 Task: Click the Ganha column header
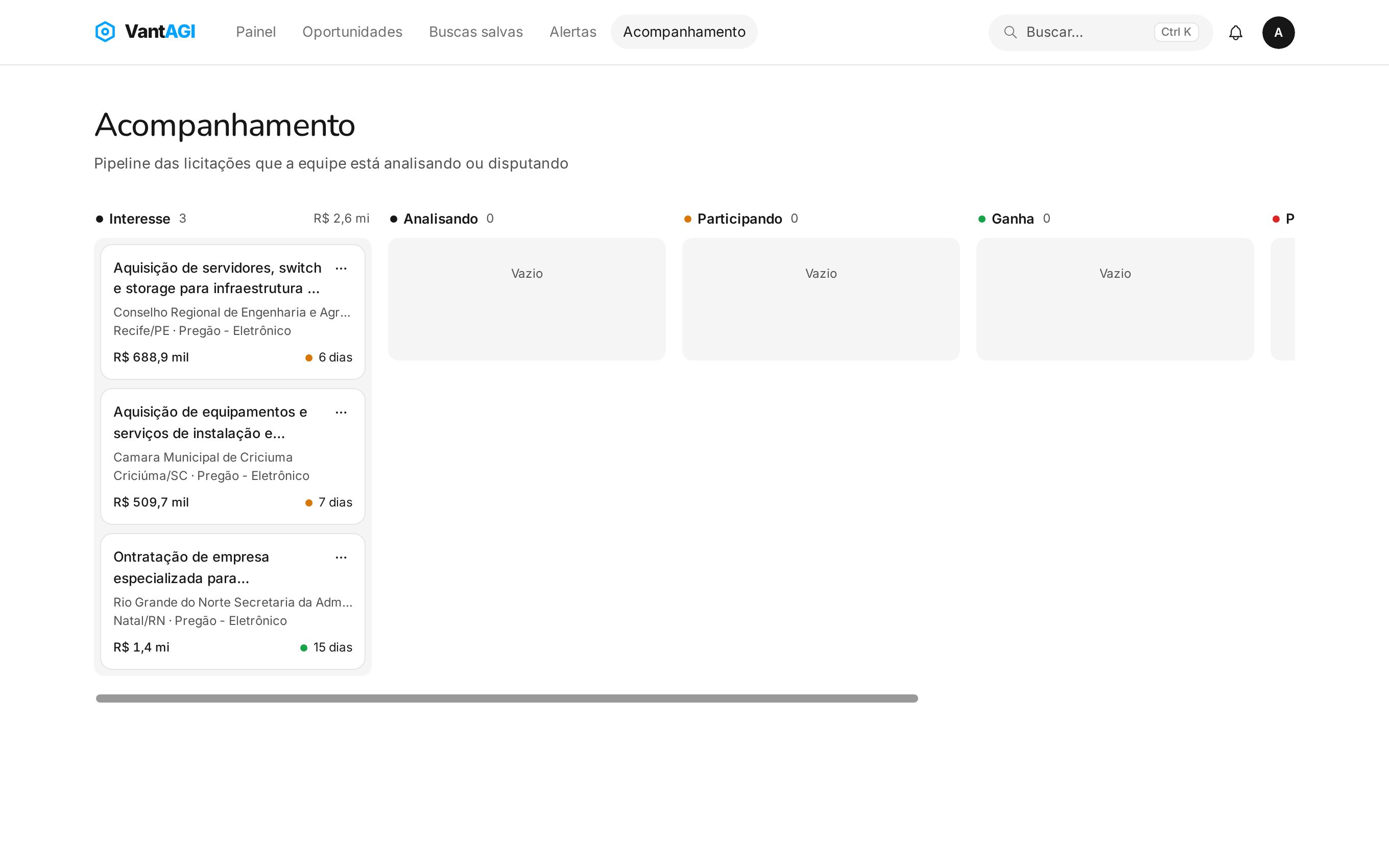click(x=1013, y=219)
